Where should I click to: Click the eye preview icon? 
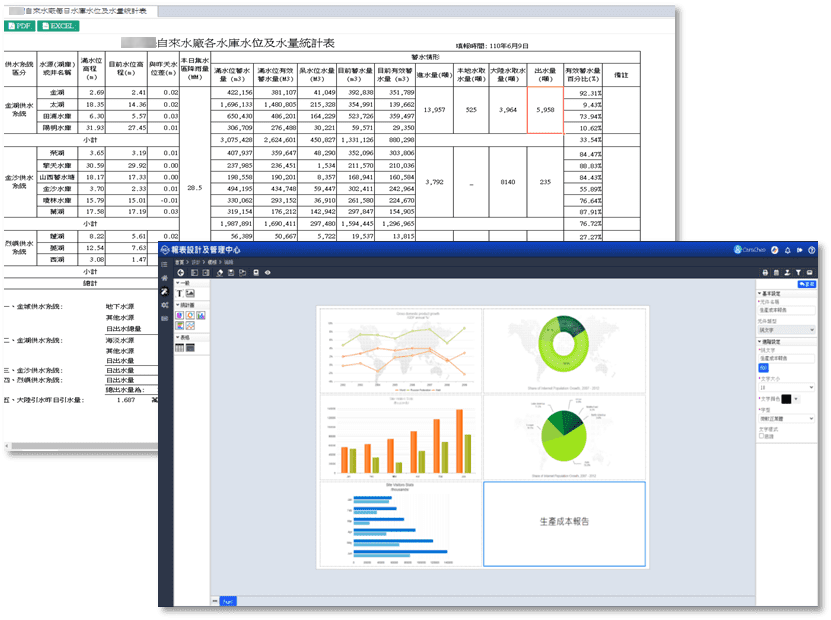(267, 272)
